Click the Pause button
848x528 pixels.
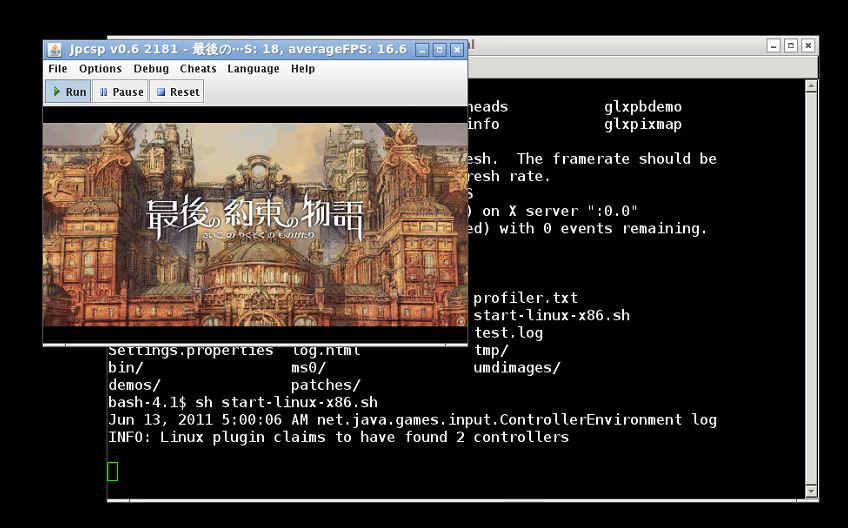[x=121, y=92]
